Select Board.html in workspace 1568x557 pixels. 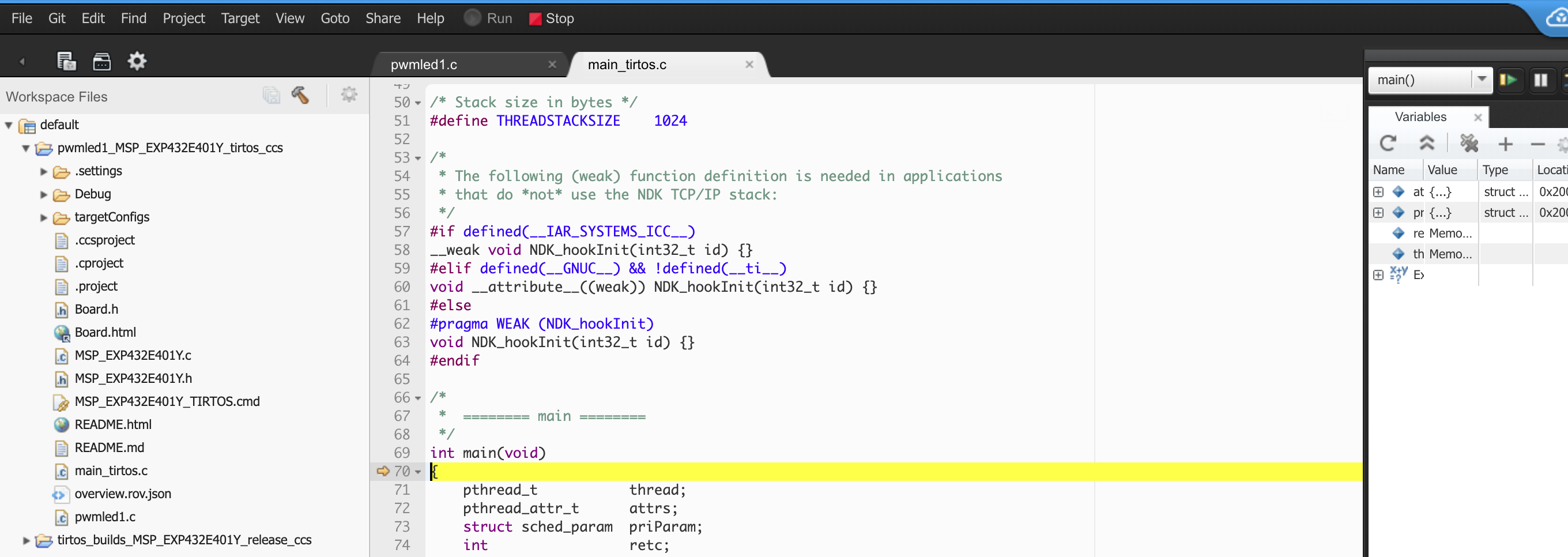tap(105, 333)
